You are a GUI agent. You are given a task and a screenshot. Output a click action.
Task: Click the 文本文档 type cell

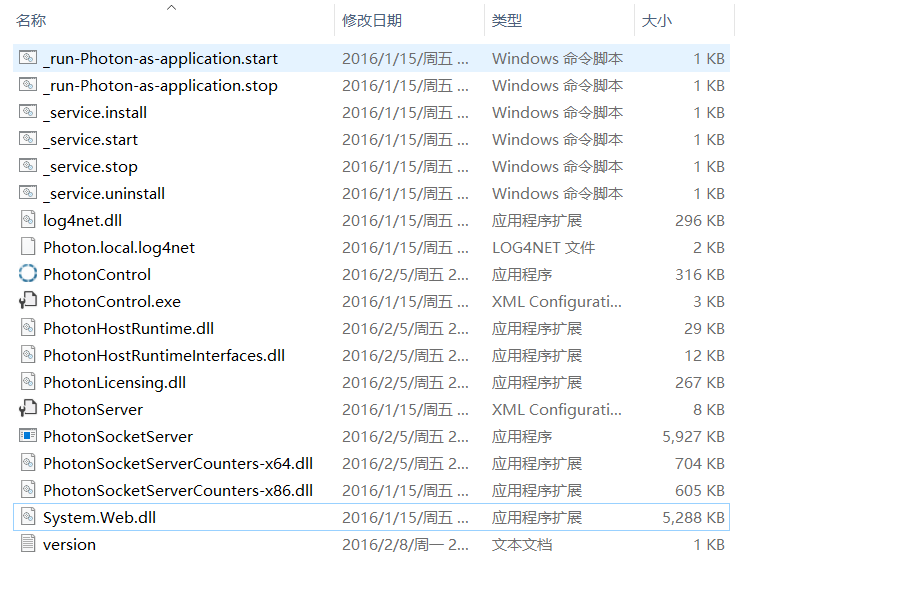[522, 545]
